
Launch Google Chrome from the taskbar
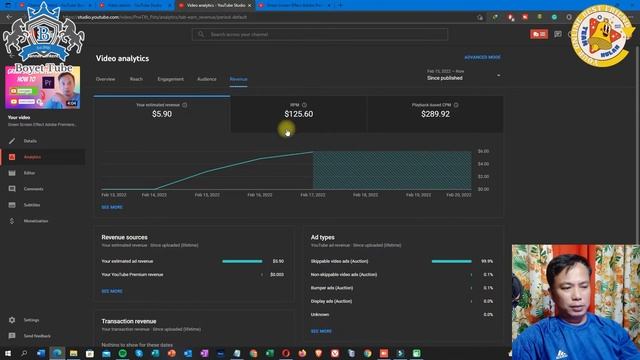point(367,353)
